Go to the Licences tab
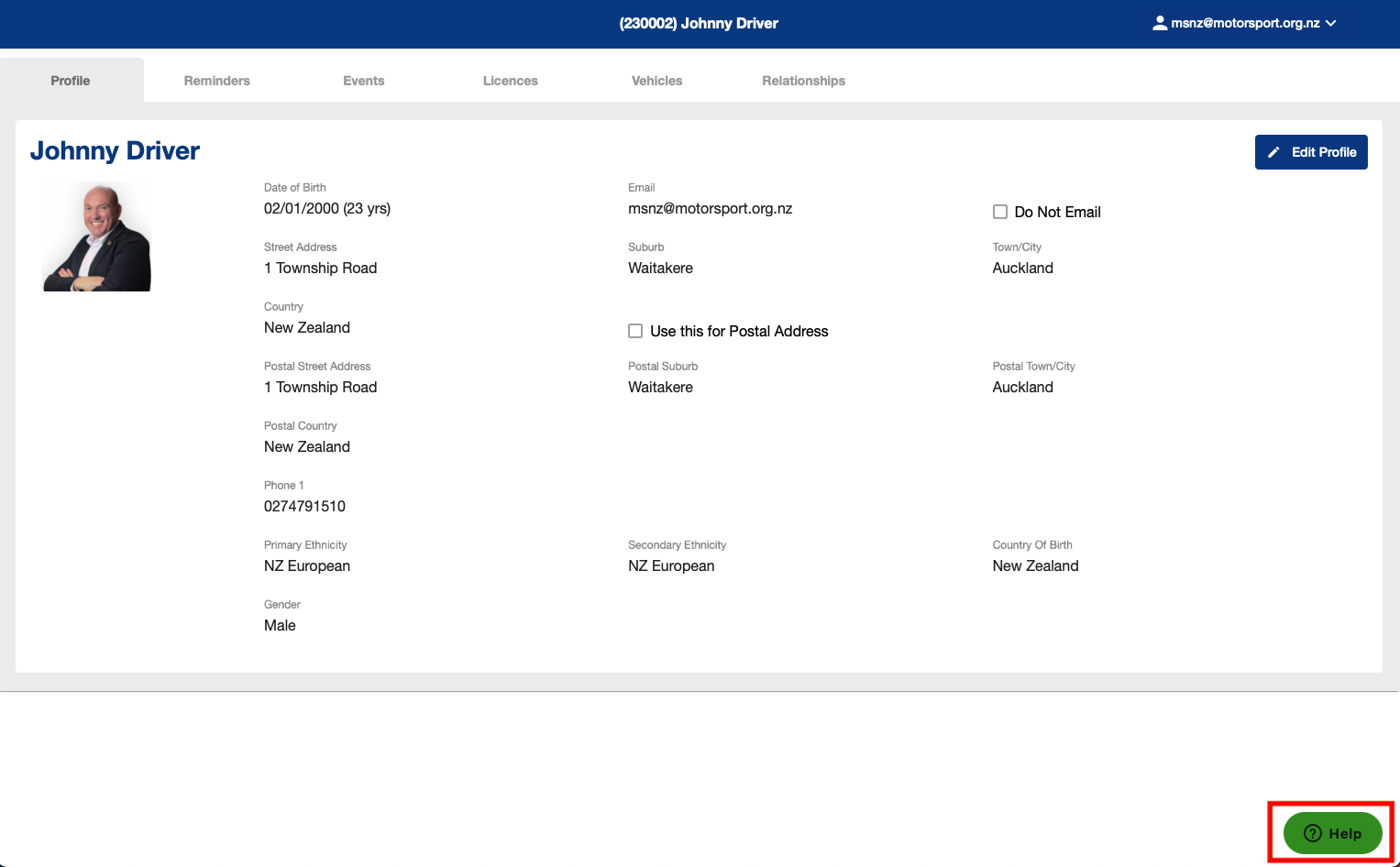The height and width of the screenshot is (867, 1400). click(x=510, y=81)
